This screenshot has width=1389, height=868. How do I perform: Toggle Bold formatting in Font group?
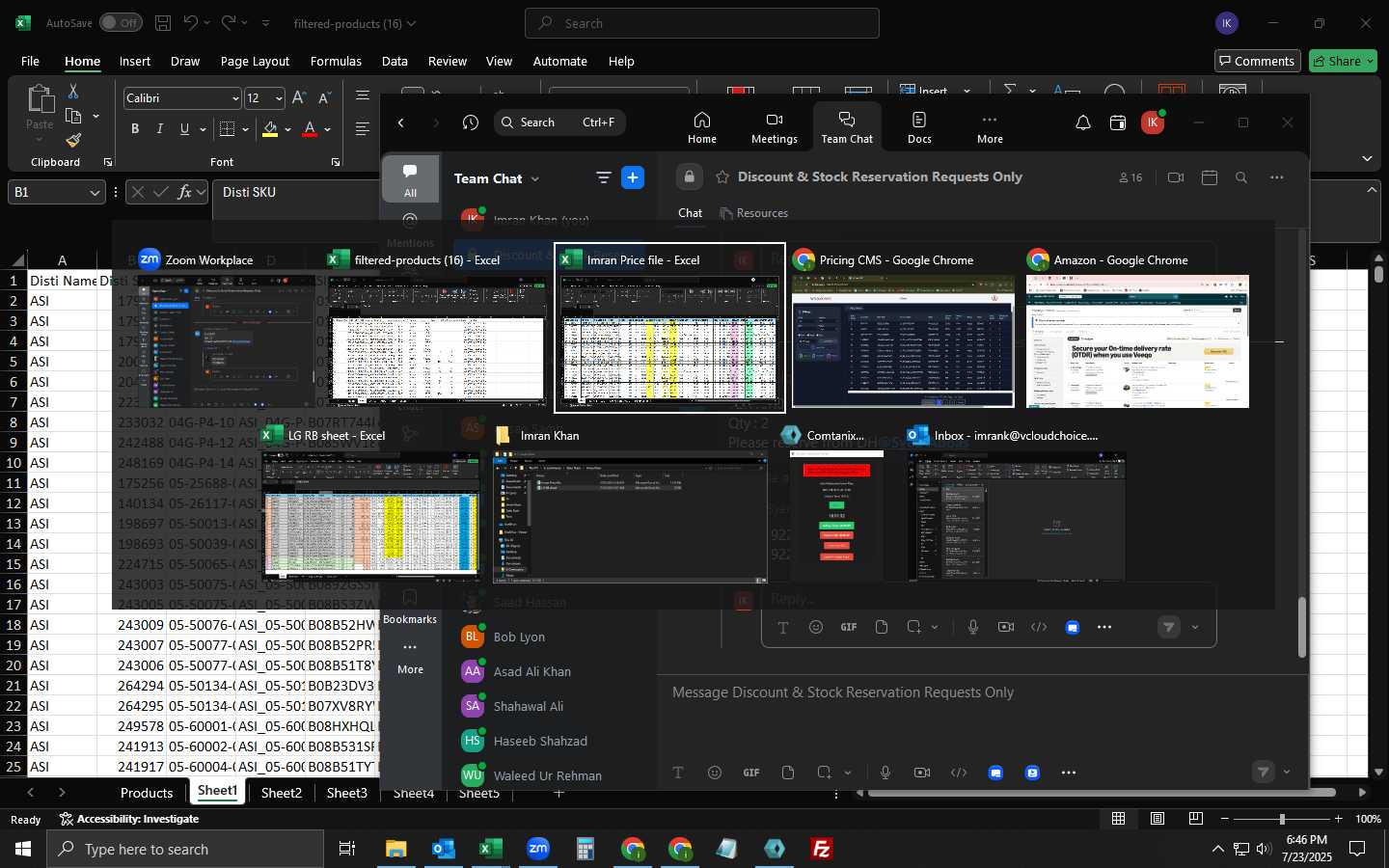135,128
